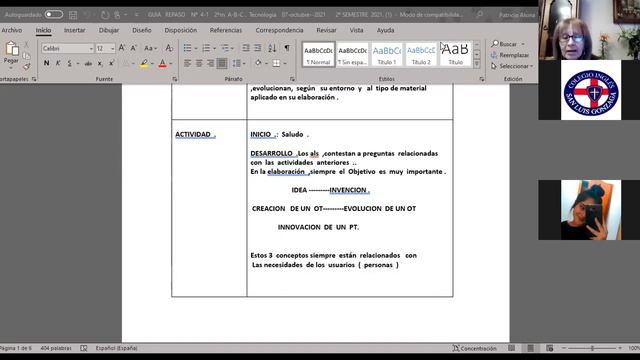Click the Borders icon

(x=276, y=63)
